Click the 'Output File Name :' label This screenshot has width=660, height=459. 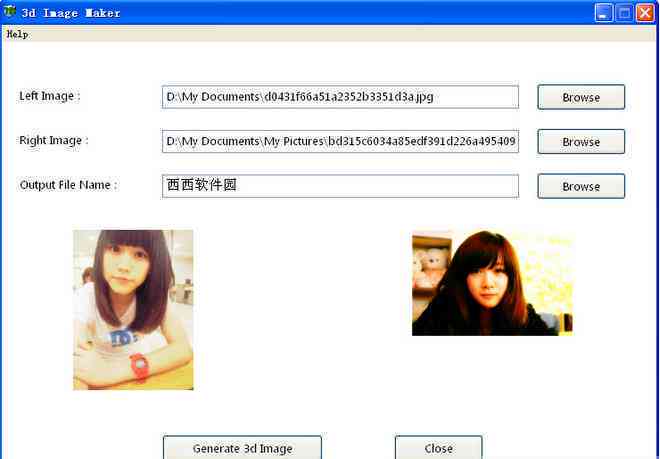[x=68, y=185]
